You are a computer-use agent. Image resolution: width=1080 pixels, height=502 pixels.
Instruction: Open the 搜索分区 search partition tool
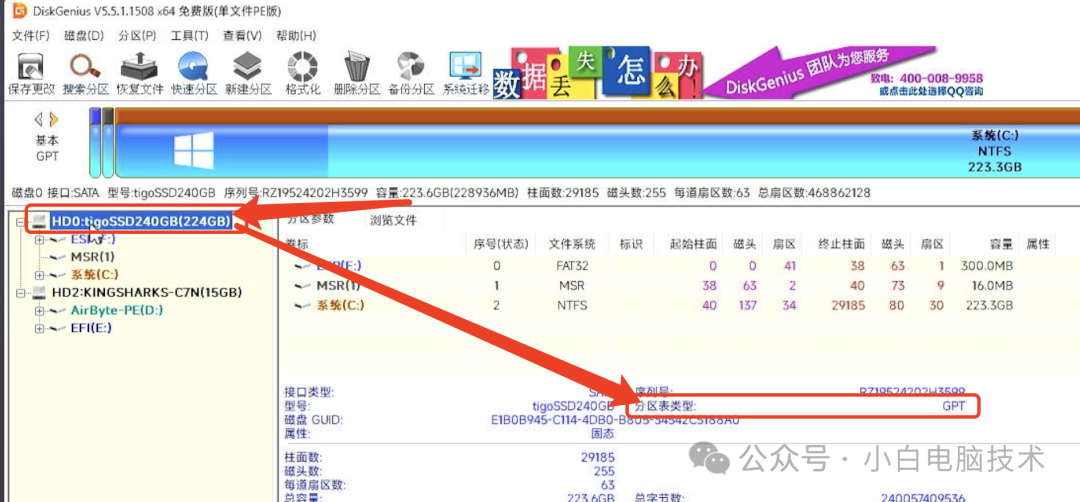pos(85,74)
